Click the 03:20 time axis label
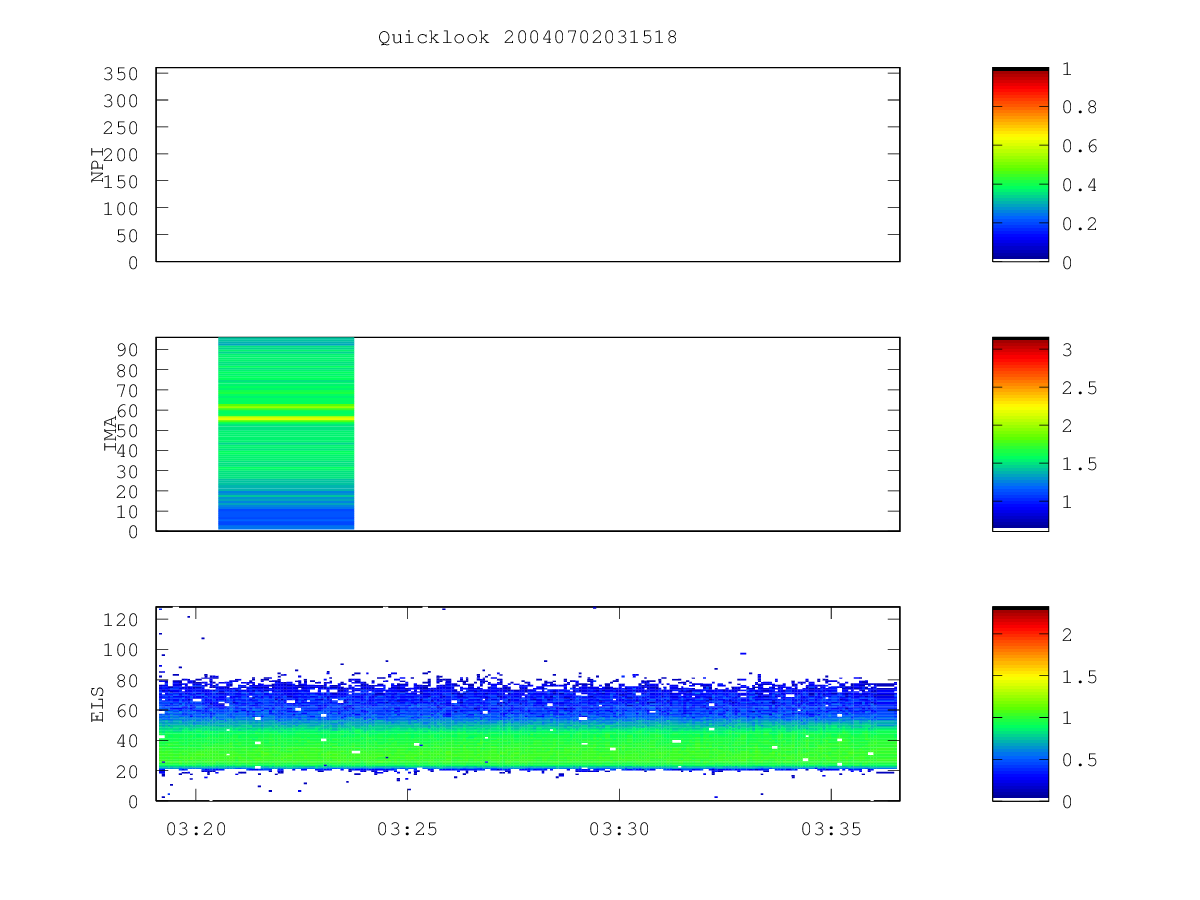This screenshot has height=900, width=1200. pos(195,829)
